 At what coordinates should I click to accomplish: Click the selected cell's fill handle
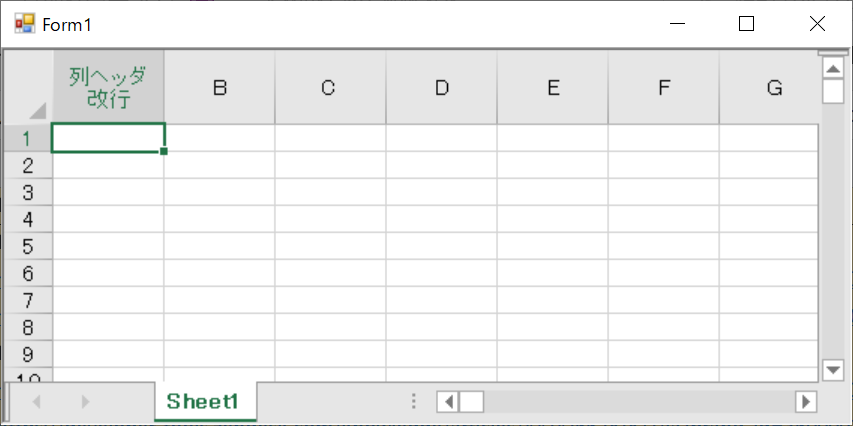[164, 151]
